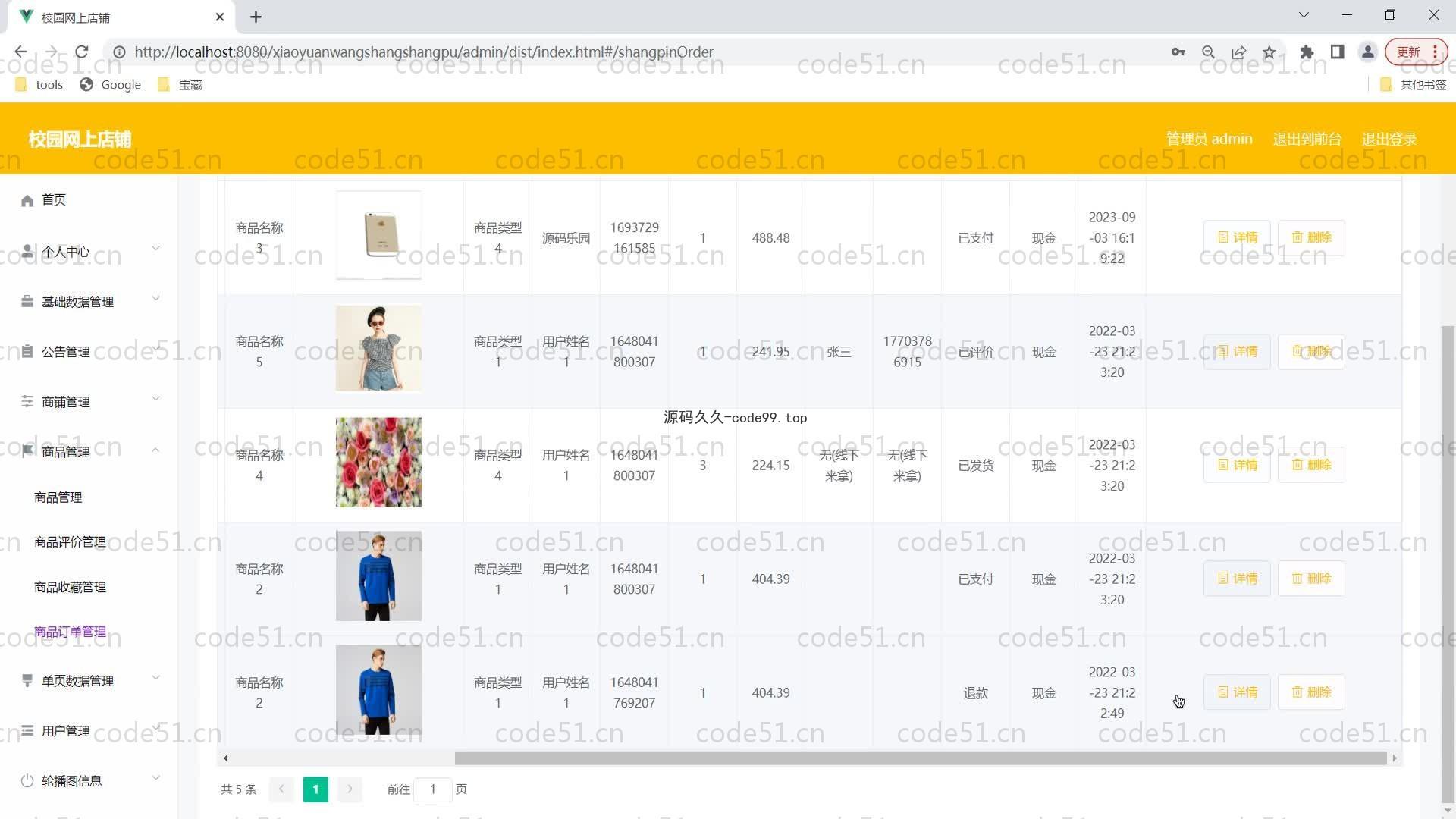Click the table scroll-left arrow

coord(225,758)
